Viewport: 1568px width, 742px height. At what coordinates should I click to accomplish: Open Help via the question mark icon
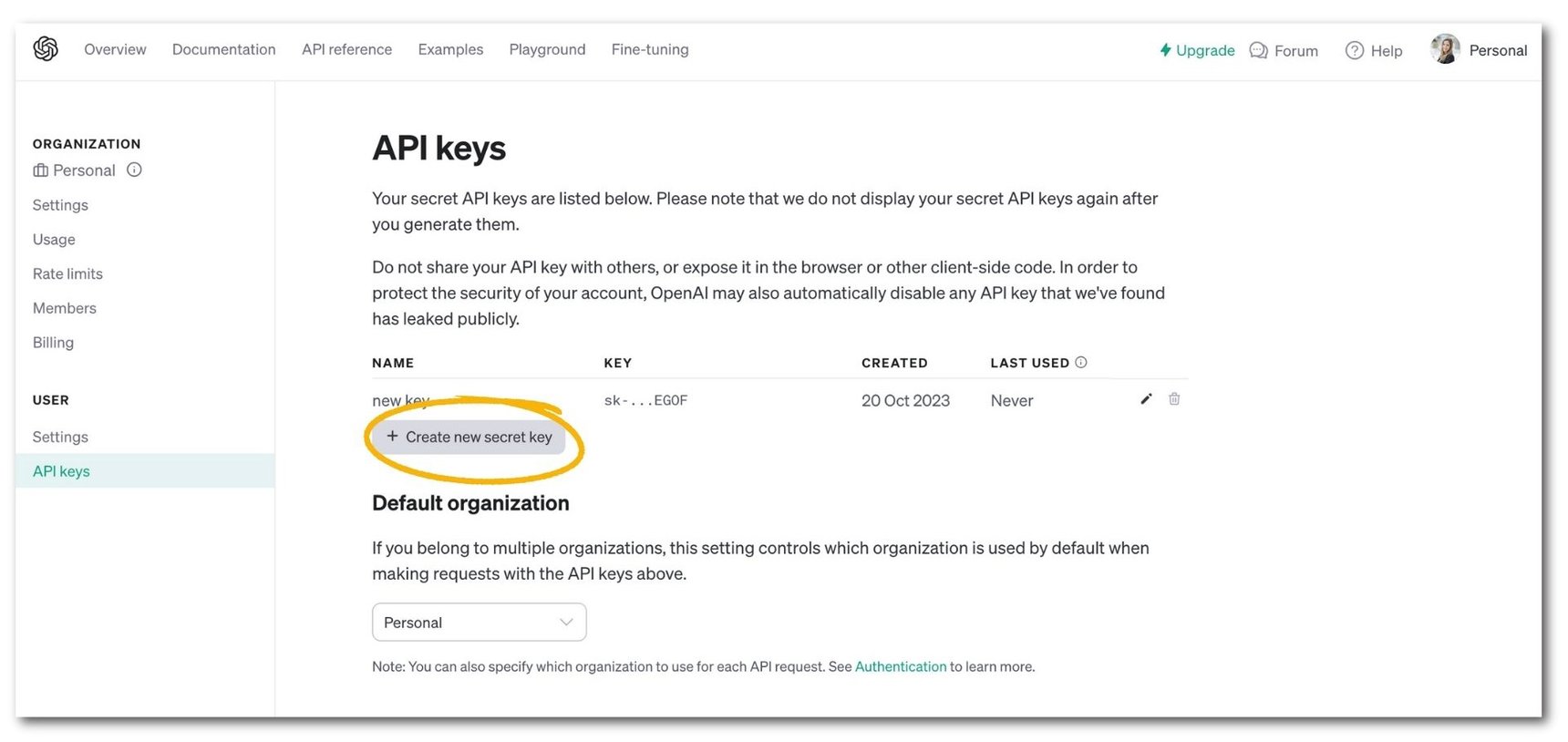1356,50
